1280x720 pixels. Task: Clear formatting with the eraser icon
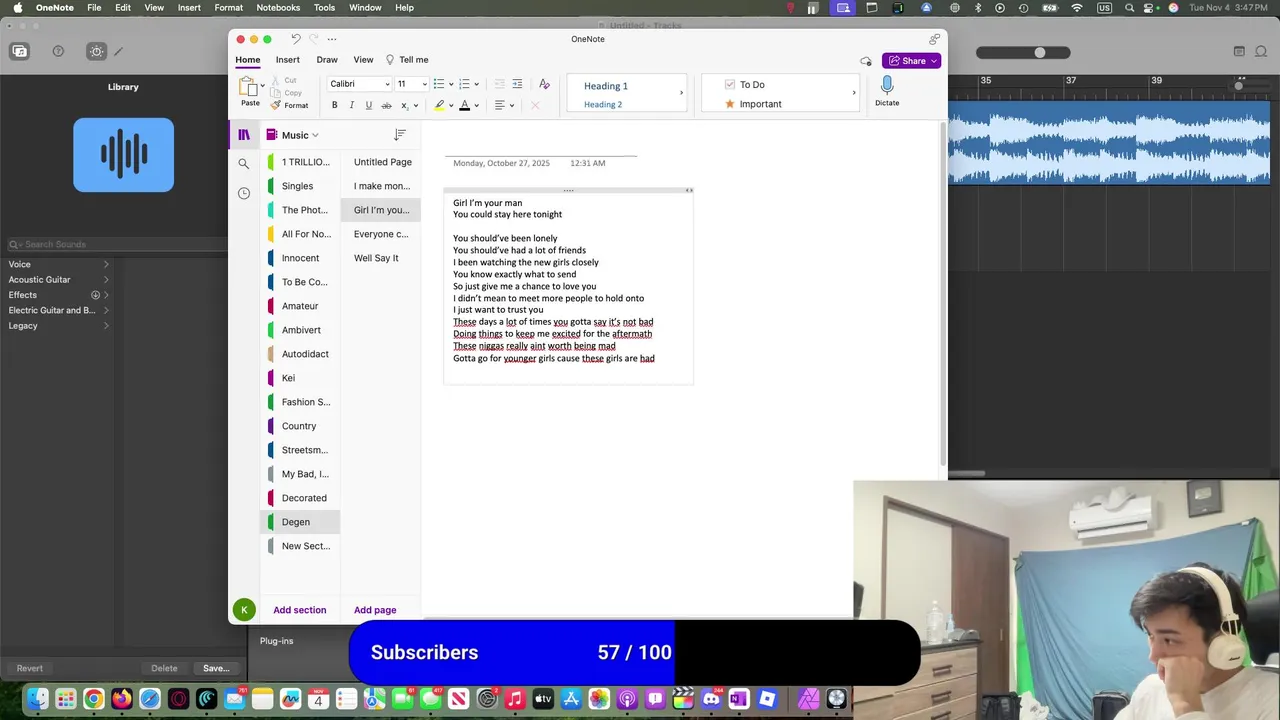tap(544, 84)
